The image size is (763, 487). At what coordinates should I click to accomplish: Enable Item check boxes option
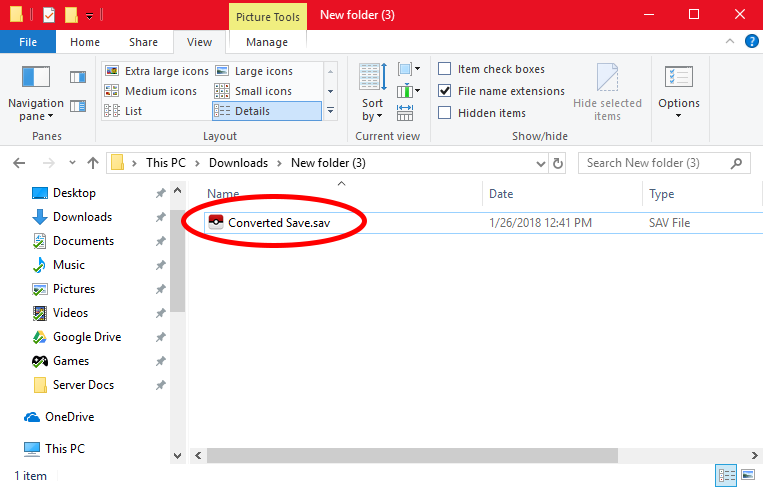click(445, 69)
